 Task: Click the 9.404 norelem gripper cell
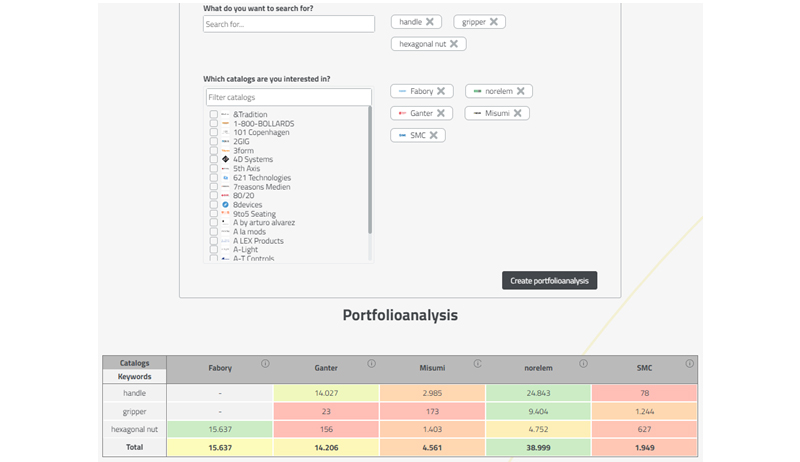tap(538, 411)
